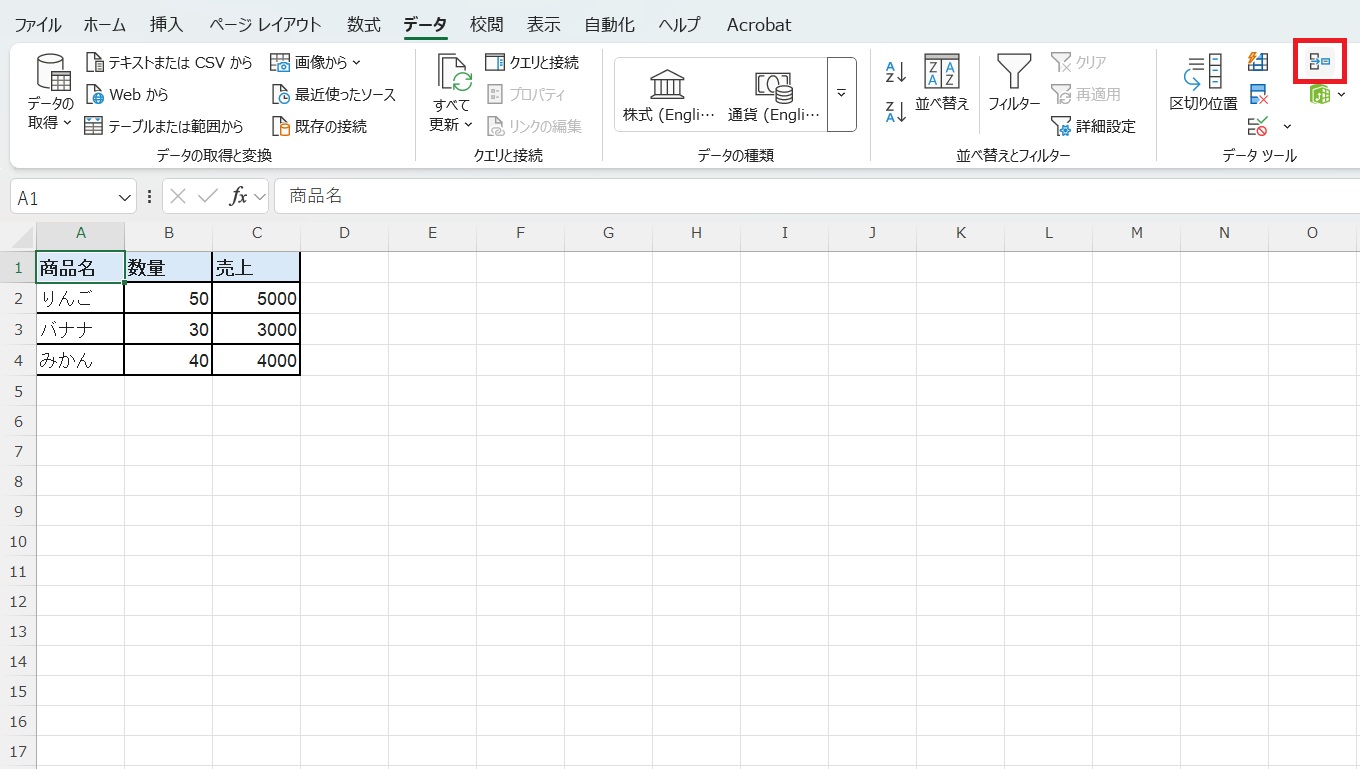The image size is (1360, 769).
Task: Open the 並べ替え sort dialog
Action: click(x=942, y=83)
